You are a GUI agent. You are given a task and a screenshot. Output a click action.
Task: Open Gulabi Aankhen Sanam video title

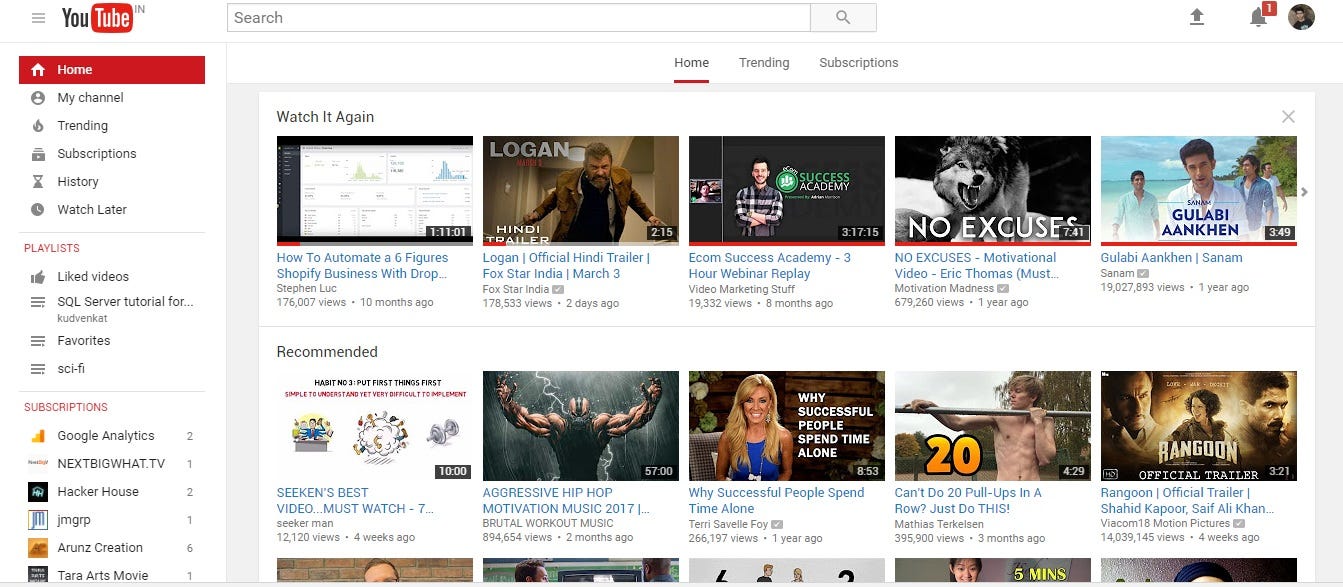point(1172,258)
